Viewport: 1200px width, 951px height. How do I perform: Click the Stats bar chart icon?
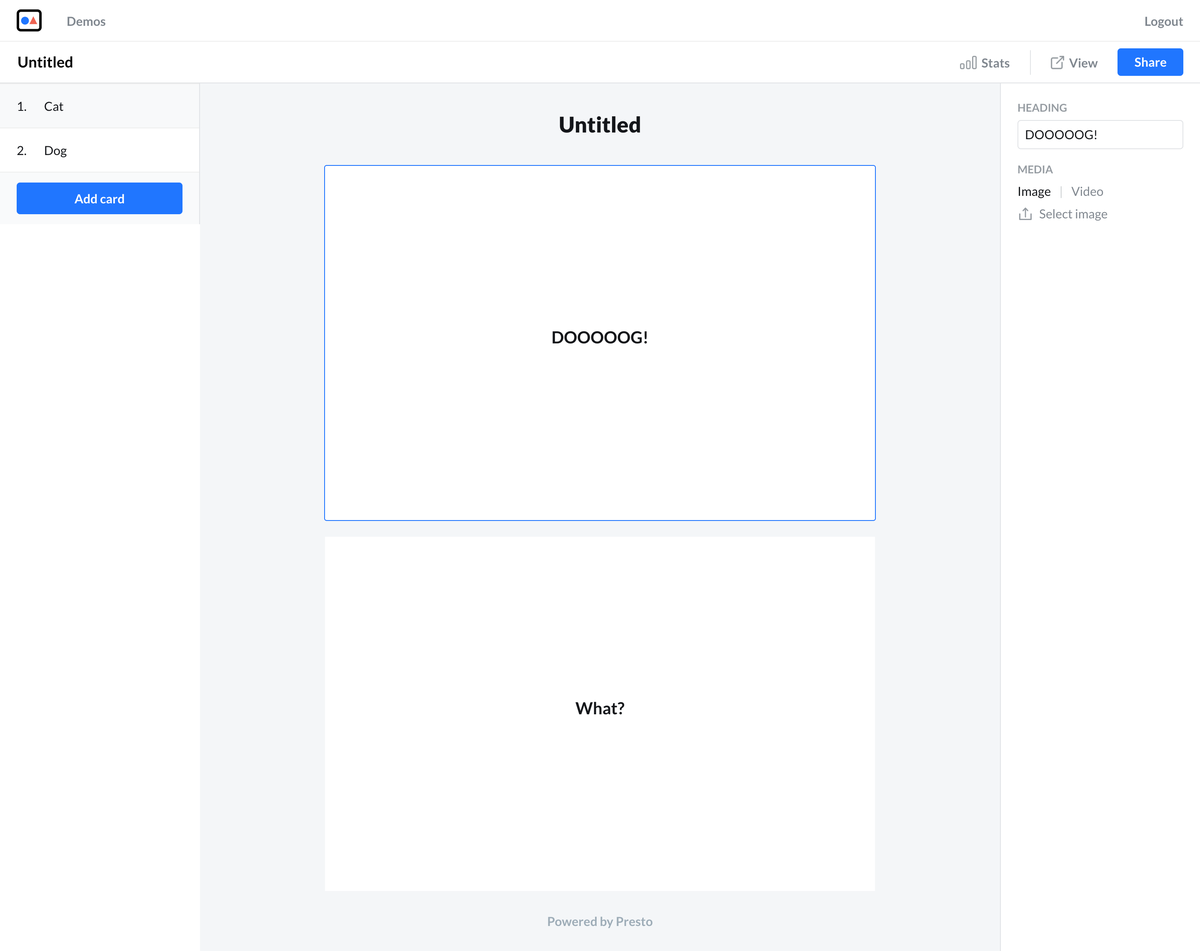coord(967,63)
